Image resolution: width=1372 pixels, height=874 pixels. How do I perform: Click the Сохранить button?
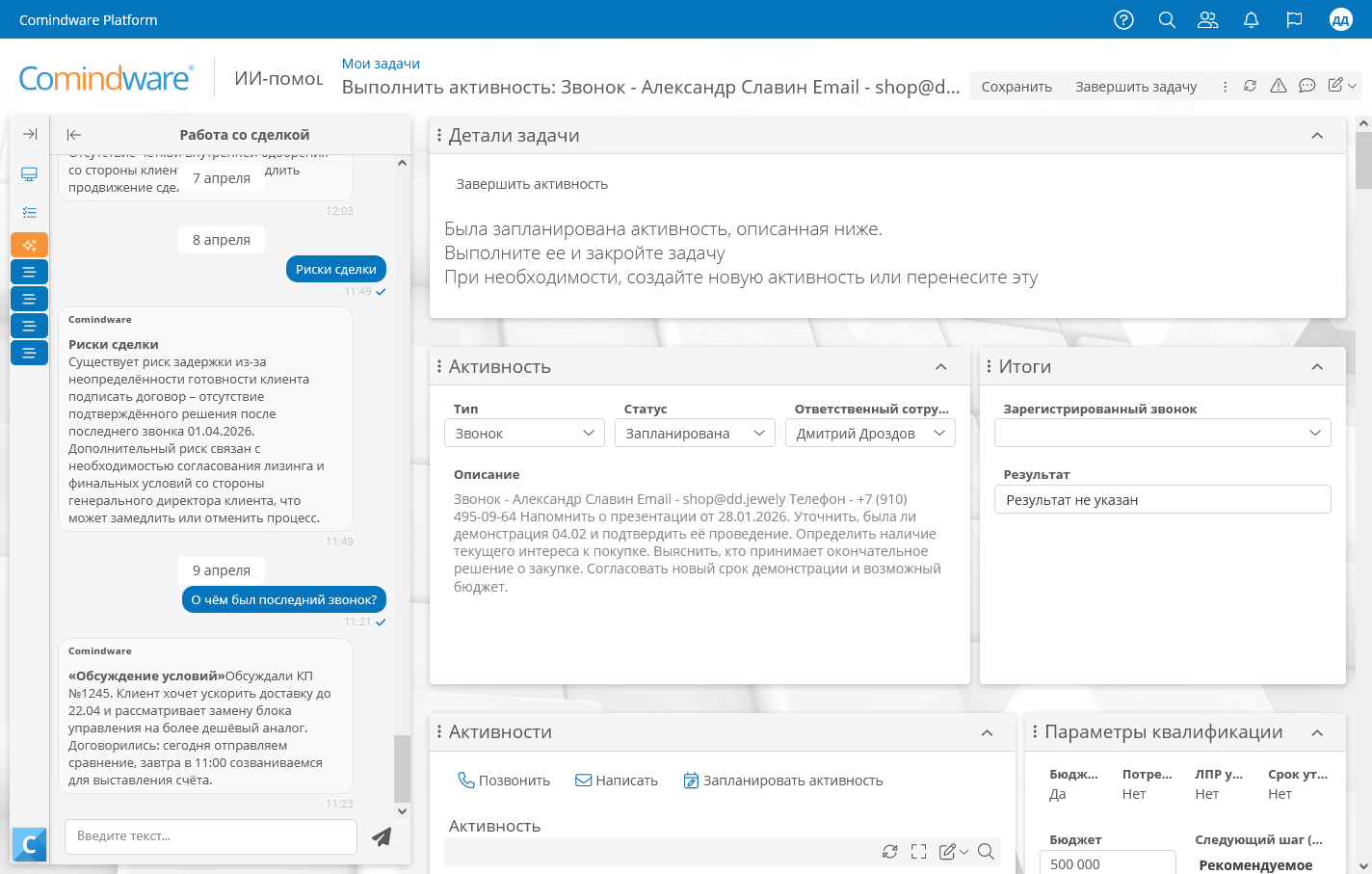pyautogui.click(x=1016, y=87)
